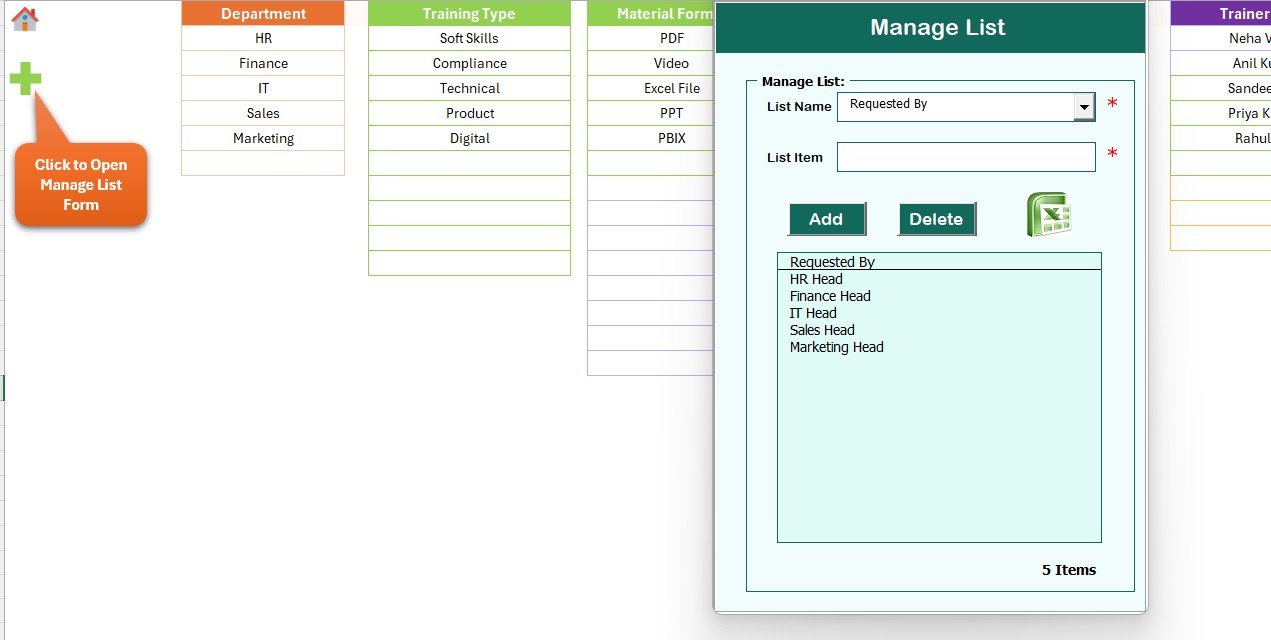This screenshot has height=640, width=1271.
Task: Select 'Finance Head' from the list
Action: click(830, 296)
